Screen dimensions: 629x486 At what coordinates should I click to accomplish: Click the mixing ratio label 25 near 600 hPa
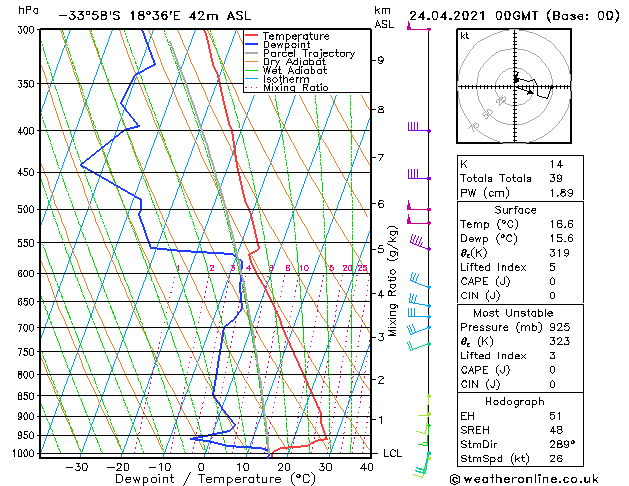[362, 268]
